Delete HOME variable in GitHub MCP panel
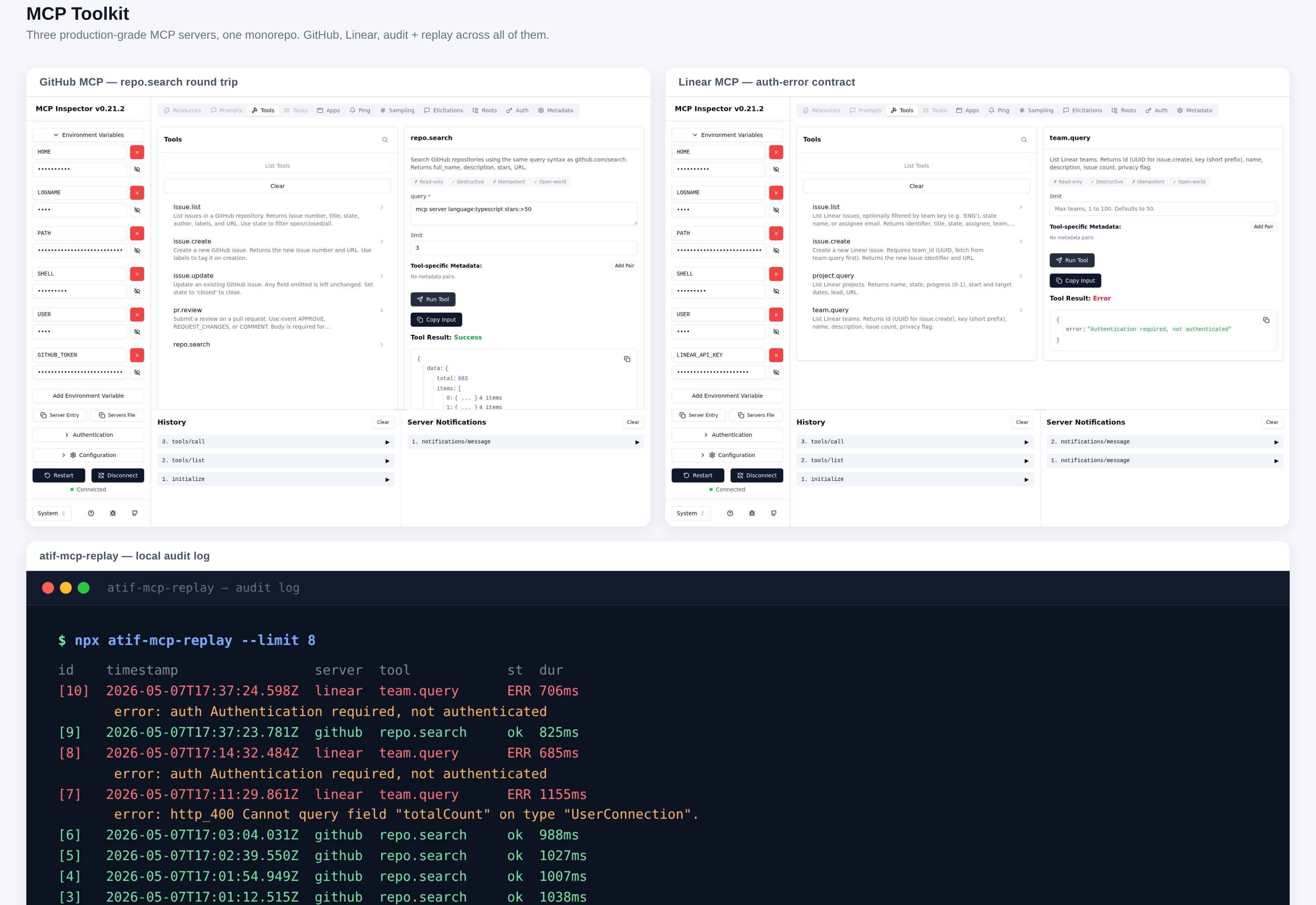1316x905 pixels. pyautogui.click(x=137, y=152)
